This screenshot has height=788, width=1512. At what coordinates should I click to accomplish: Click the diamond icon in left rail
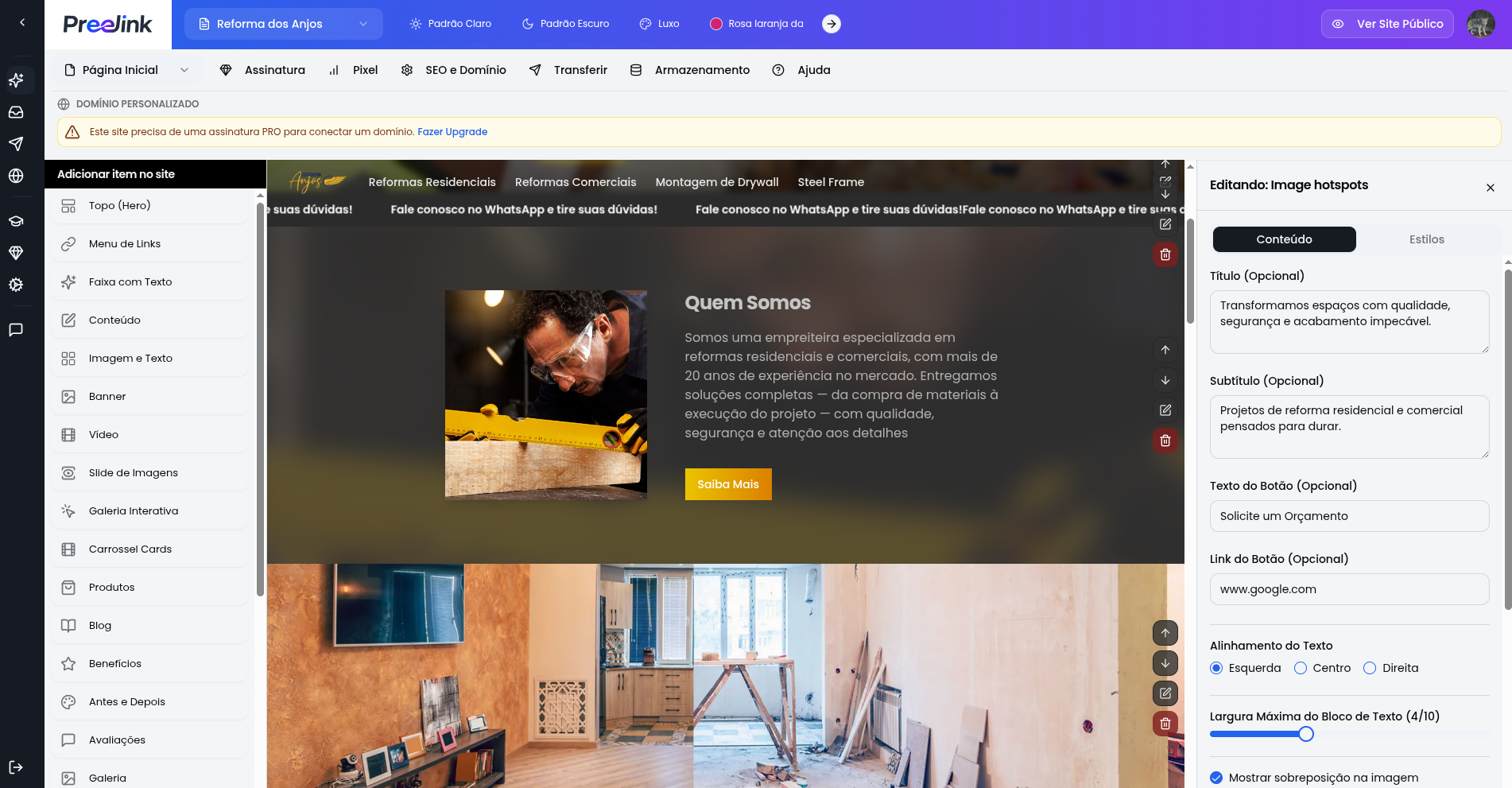(16, 253)
